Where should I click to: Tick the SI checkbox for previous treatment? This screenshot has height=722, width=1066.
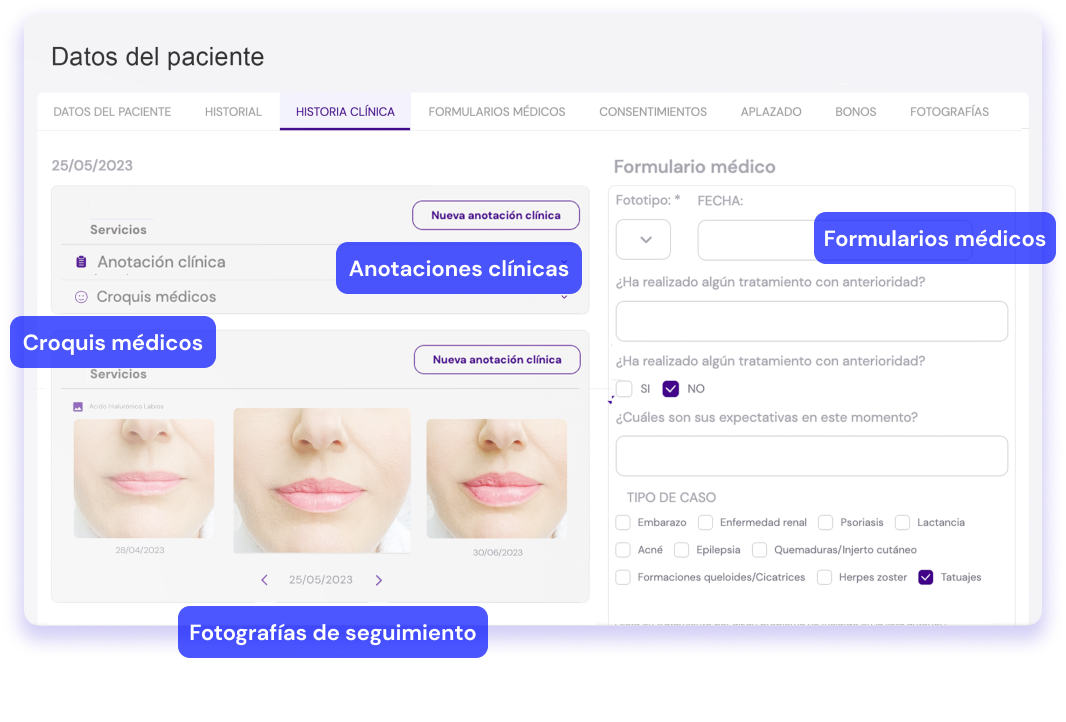[624, 388]
